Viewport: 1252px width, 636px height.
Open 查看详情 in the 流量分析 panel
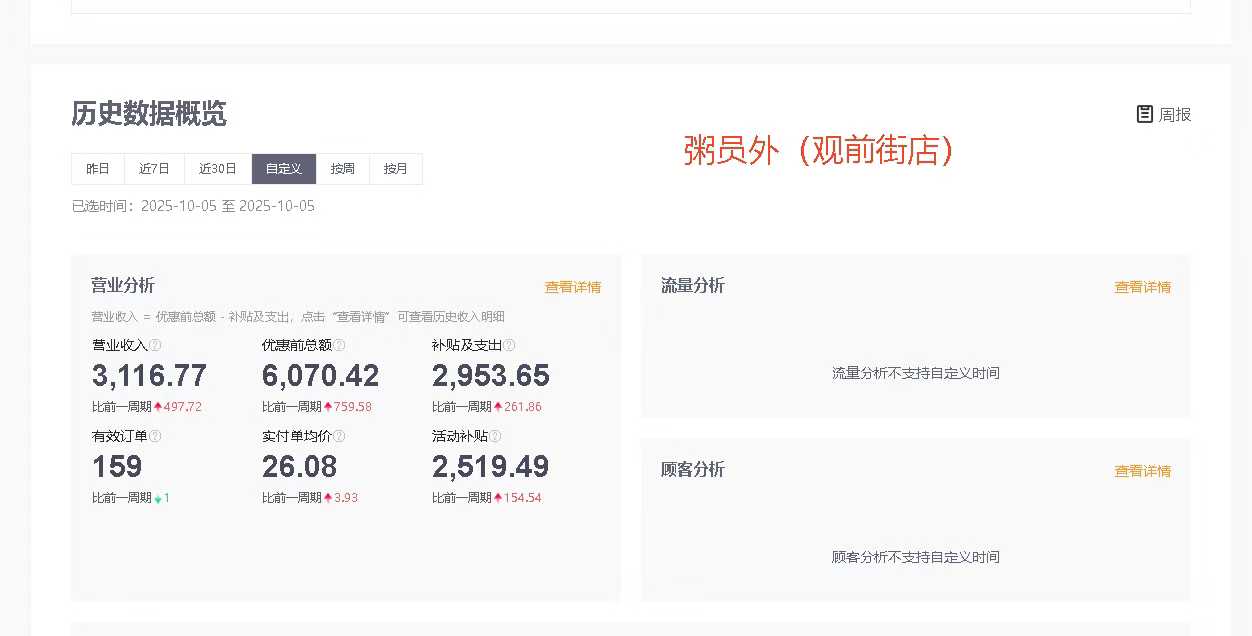click(1142, 287)
